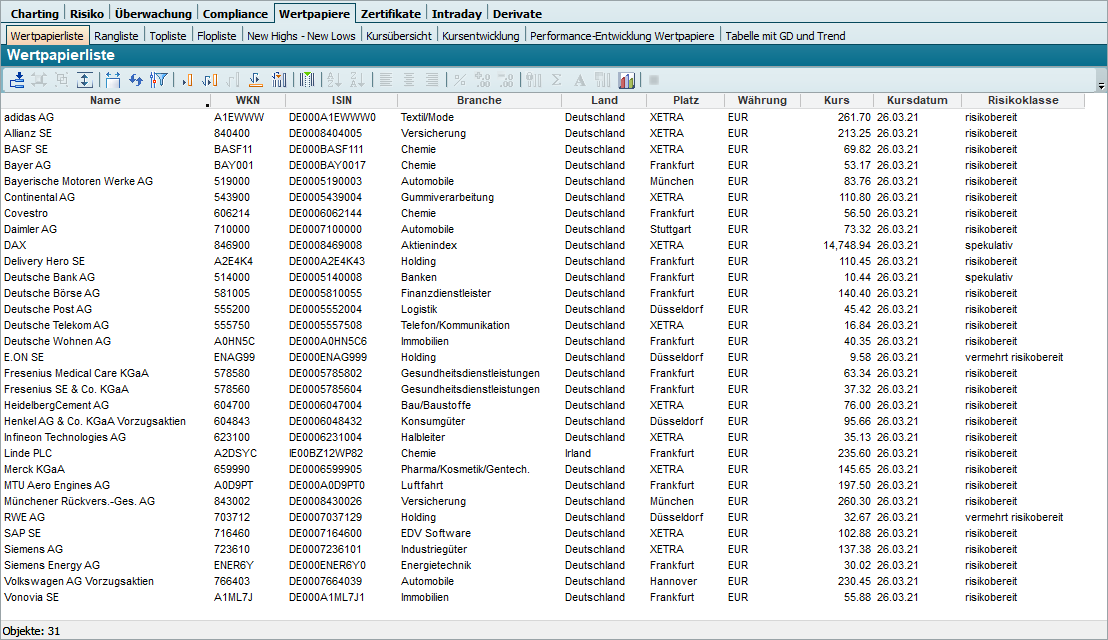Image resolution: width=1108 pixels, height=640 pixels.
Task: Click the Linde PLC ISIN cell
Action: pyautogui.click(x=325, y=453)
